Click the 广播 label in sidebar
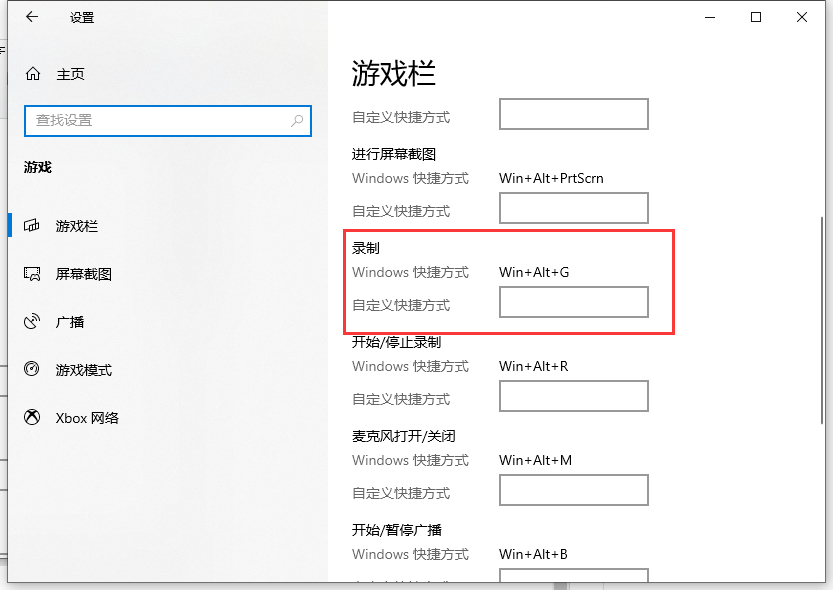833x590 pixels. point(70,322)
